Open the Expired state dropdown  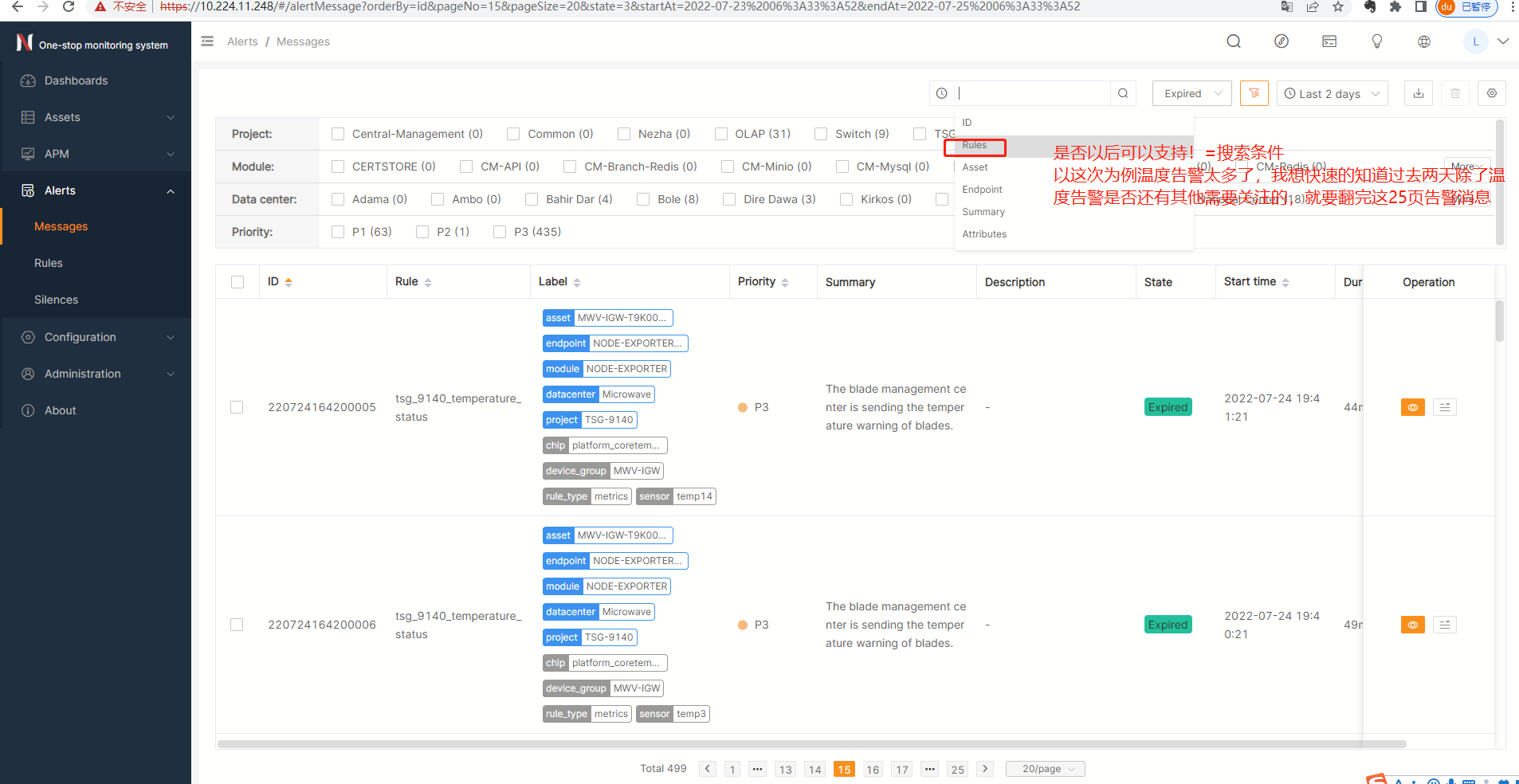tap(1191, 93)
